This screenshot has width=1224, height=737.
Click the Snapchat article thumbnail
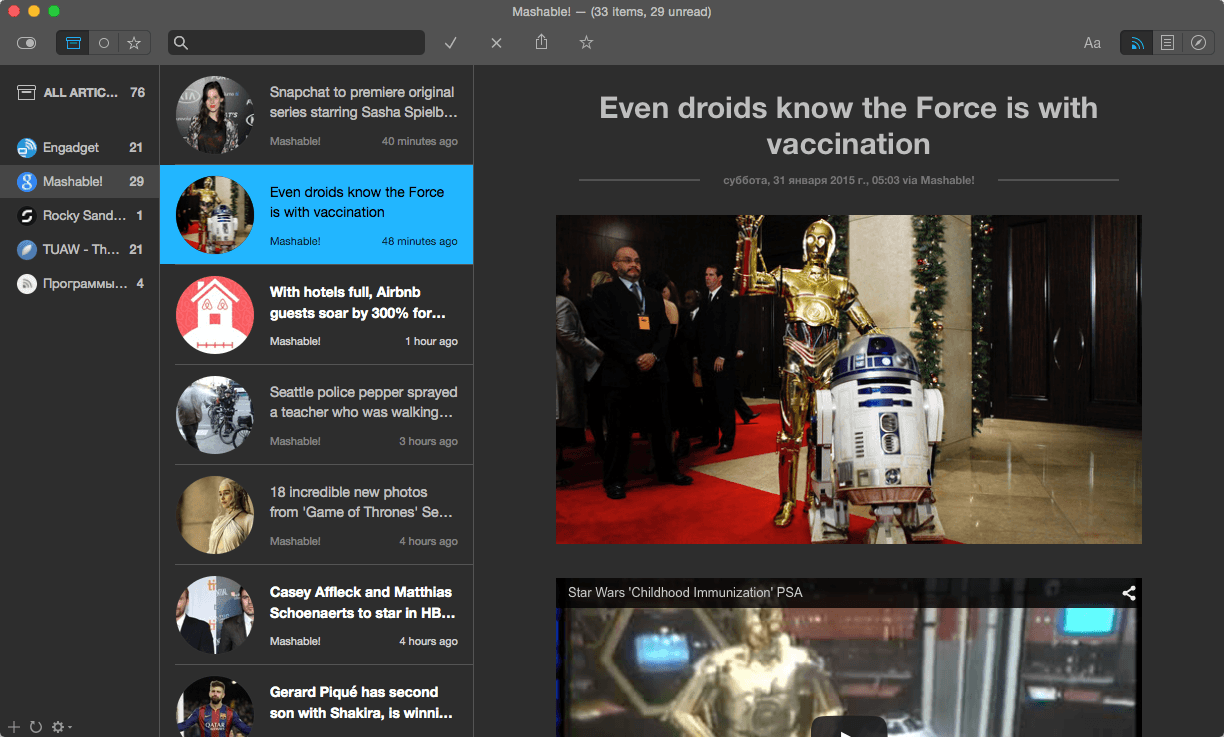pyautogui.click(x=215, y=115)
